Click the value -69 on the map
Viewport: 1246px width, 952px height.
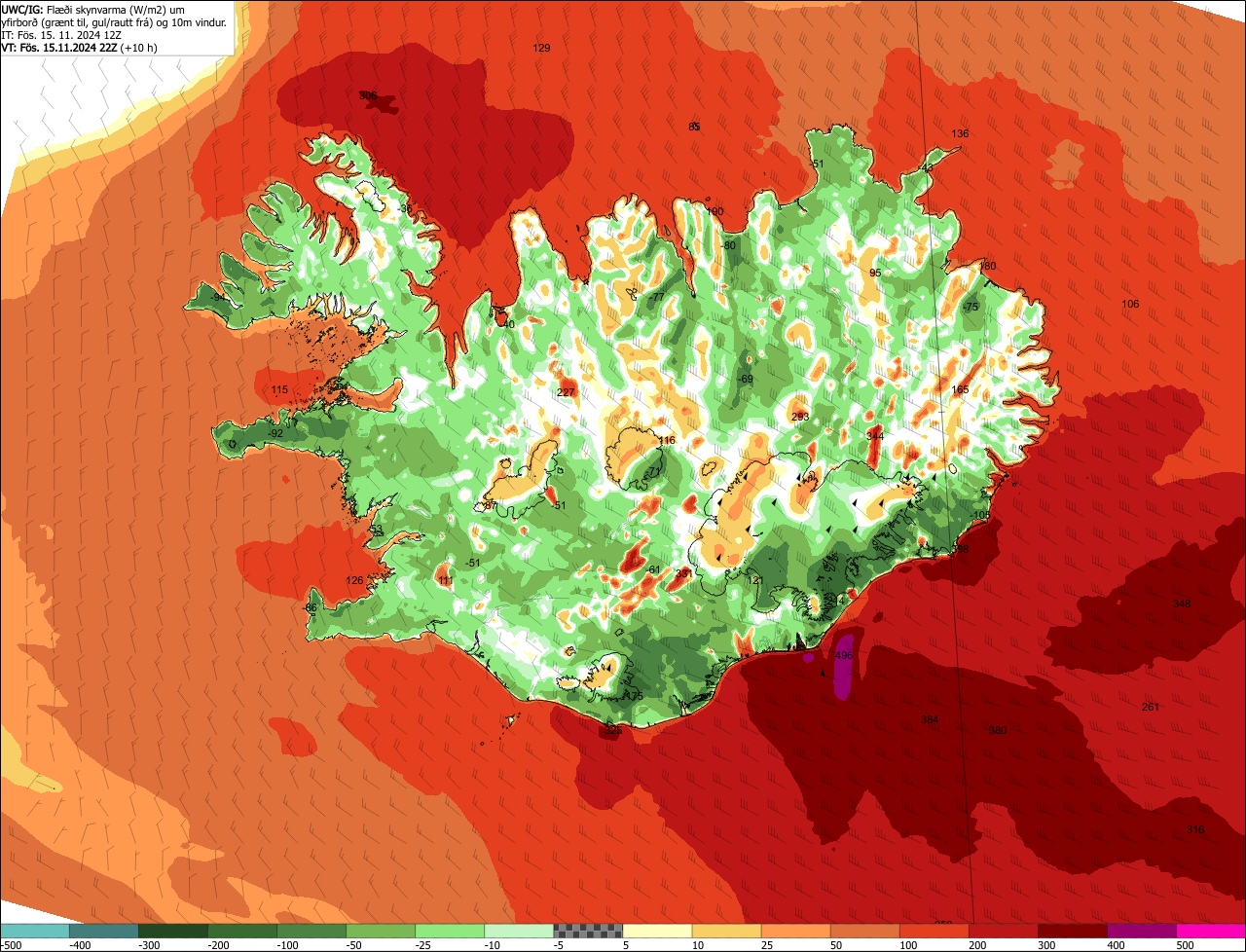point(746,379)
